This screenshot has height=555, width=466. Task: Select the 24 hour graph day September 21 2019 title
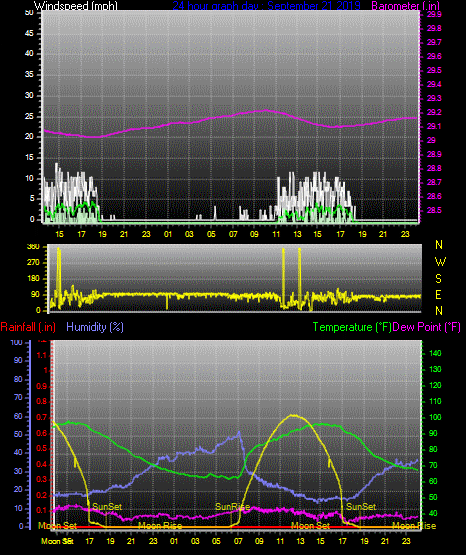coord(266,5)
